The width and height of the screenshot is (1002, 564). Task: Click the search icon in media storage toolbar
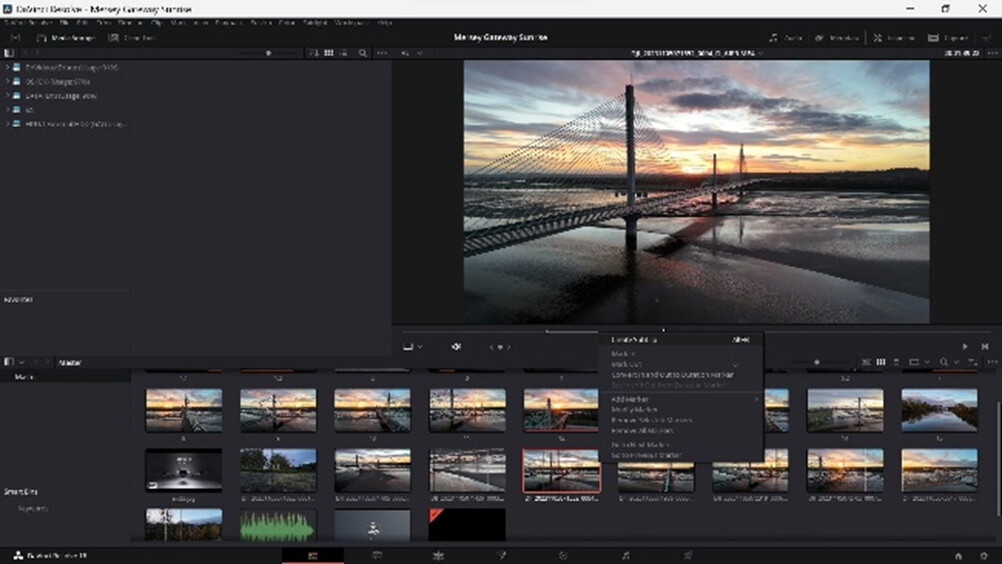tap(363, 53)
